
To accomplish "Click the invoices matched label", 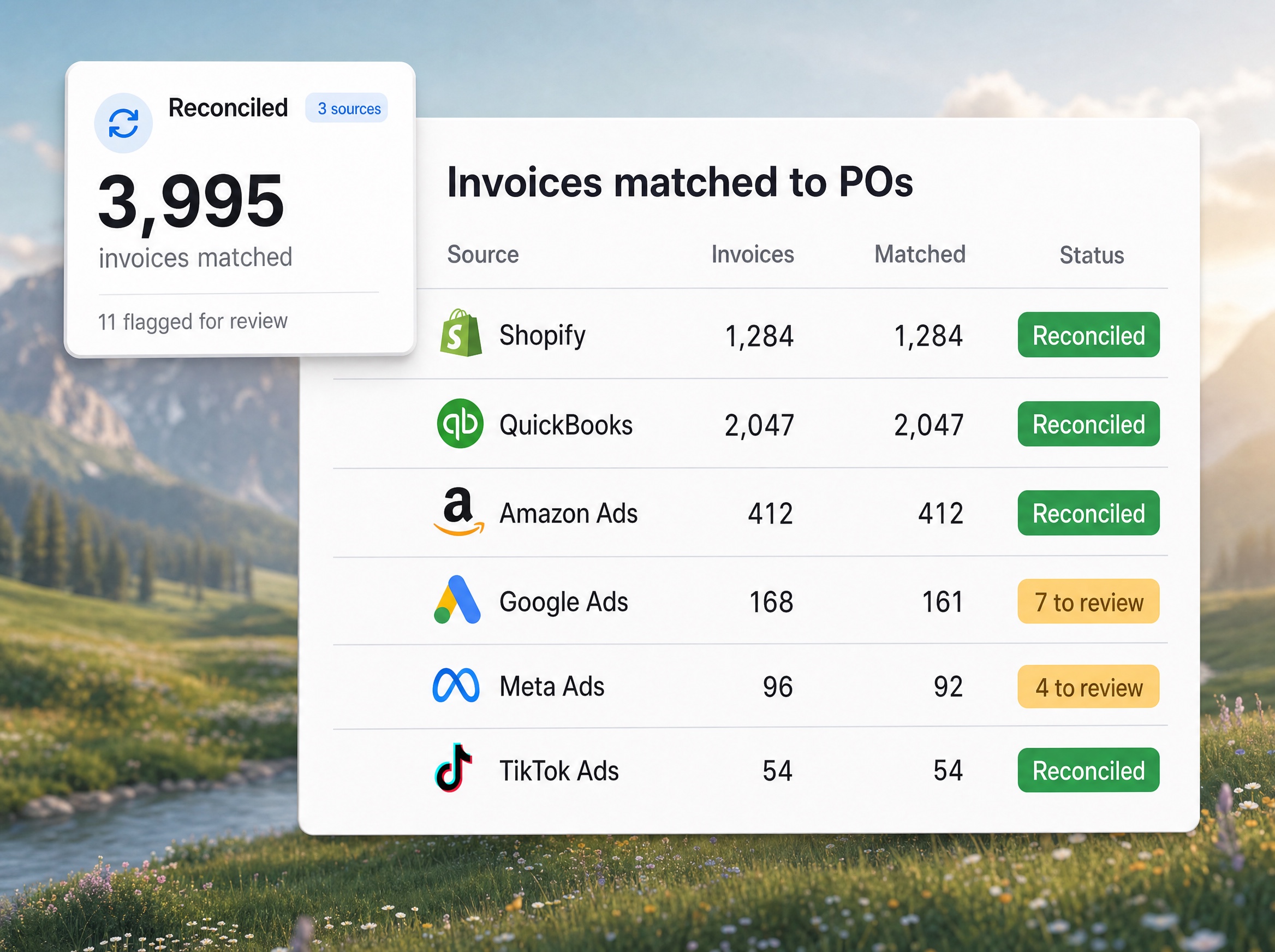I will (x=195, y=258).
